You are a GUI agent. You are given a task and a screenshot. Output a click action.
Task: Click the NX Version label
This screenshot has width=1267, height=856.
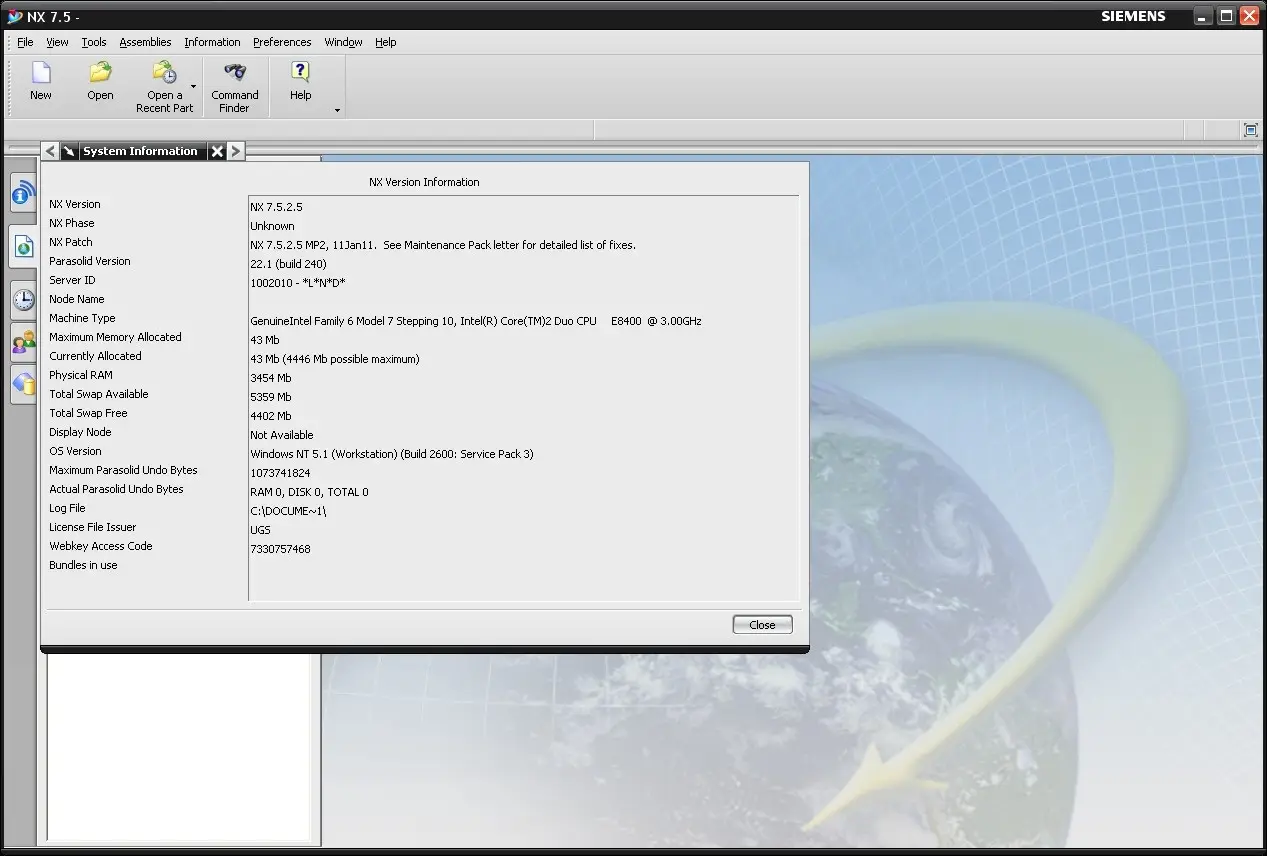tap(75, 204)
